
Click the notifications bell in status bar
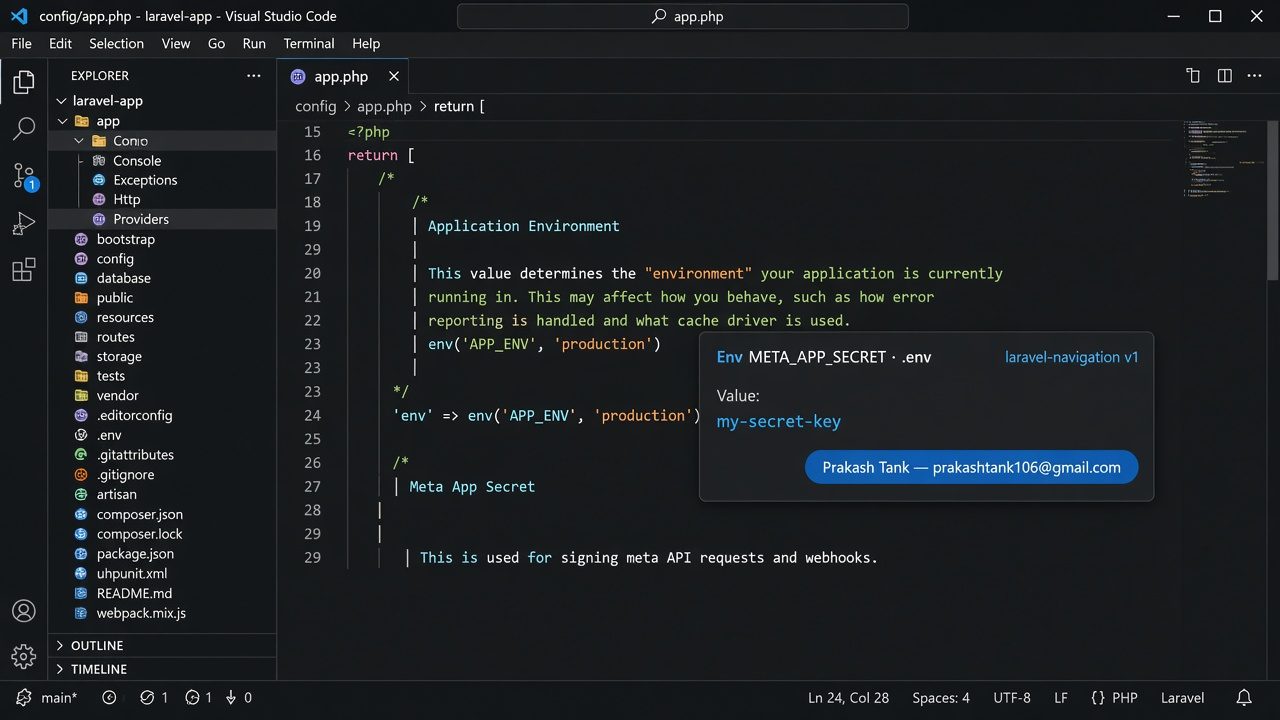(1244, 698)
